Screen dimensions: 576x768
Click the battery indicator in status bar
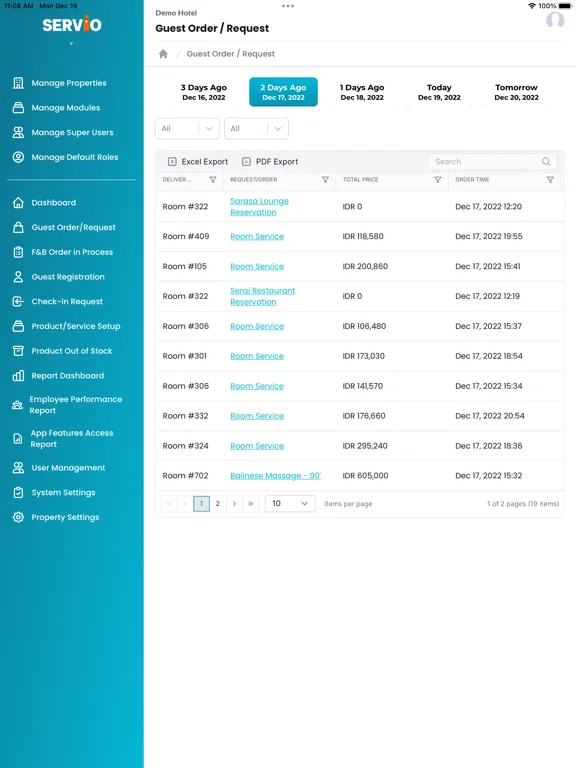tap(564, 6)
